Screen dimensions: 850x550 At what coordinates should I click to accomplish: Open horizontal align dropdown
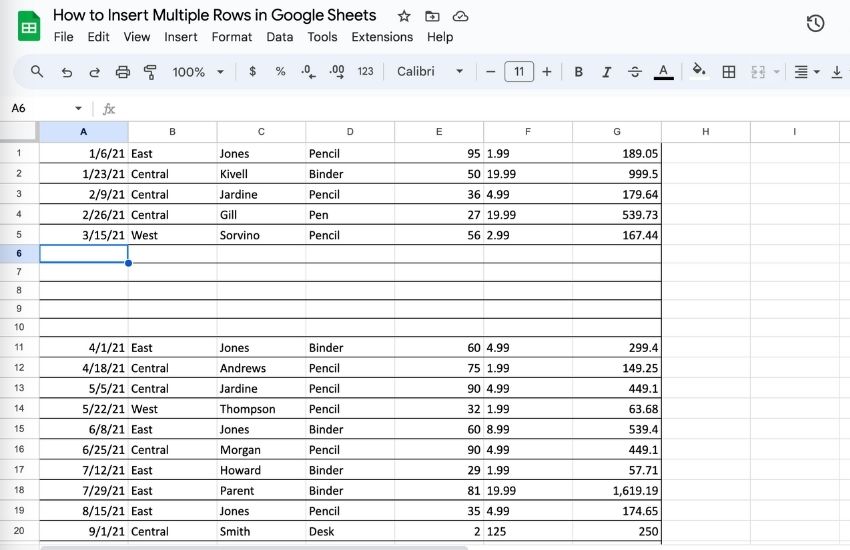[x=807, y=72]
